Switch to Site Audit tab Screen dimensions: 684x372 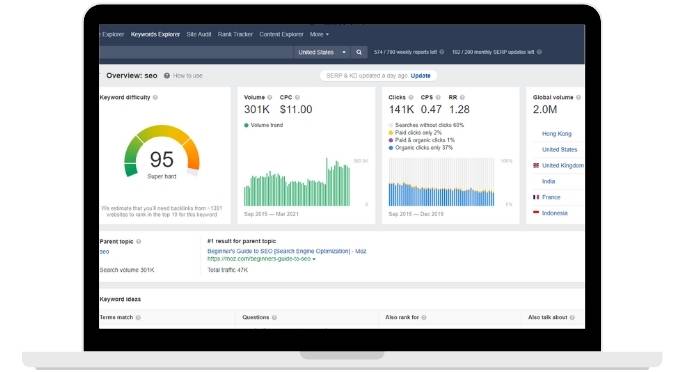(199, 34)
